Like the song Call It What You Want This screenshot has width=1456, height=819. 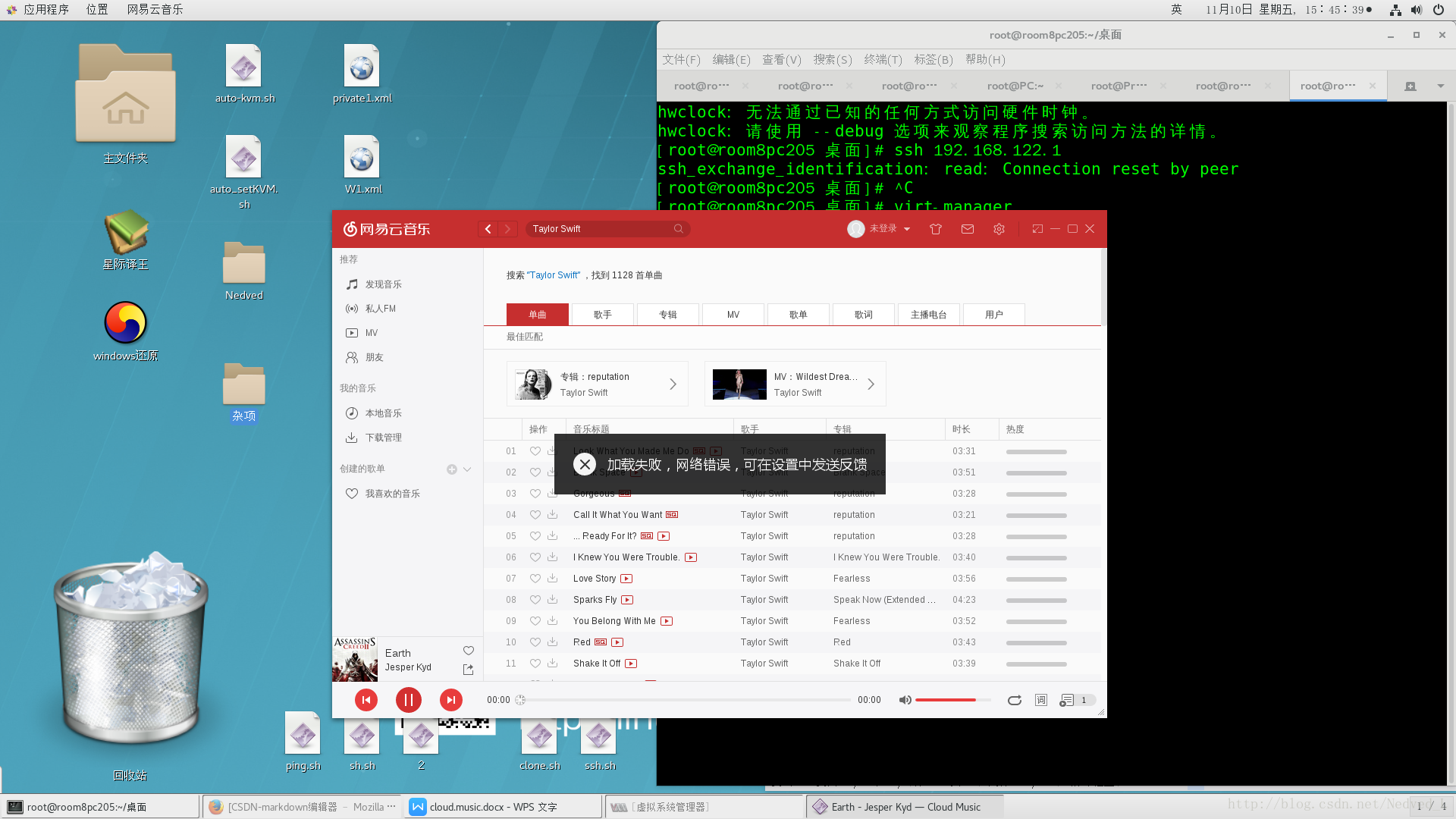point(535,515)
